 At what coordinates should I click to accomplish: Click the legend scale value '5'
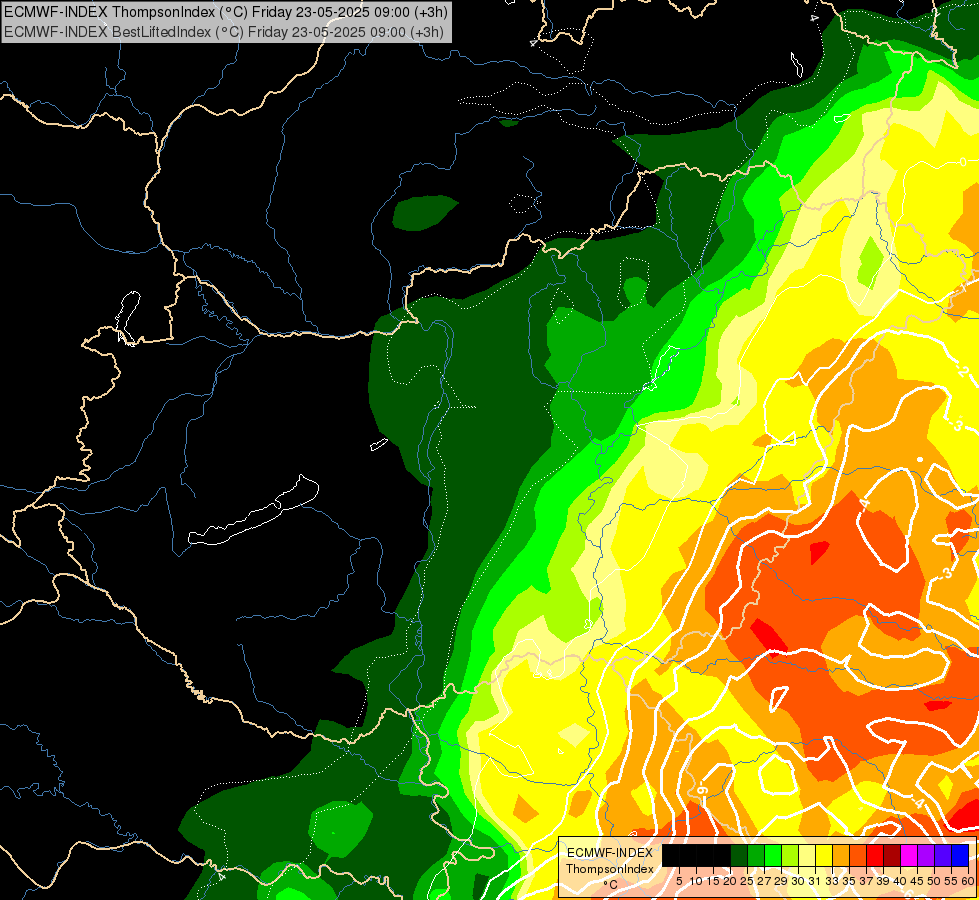(x=679, y=881)
